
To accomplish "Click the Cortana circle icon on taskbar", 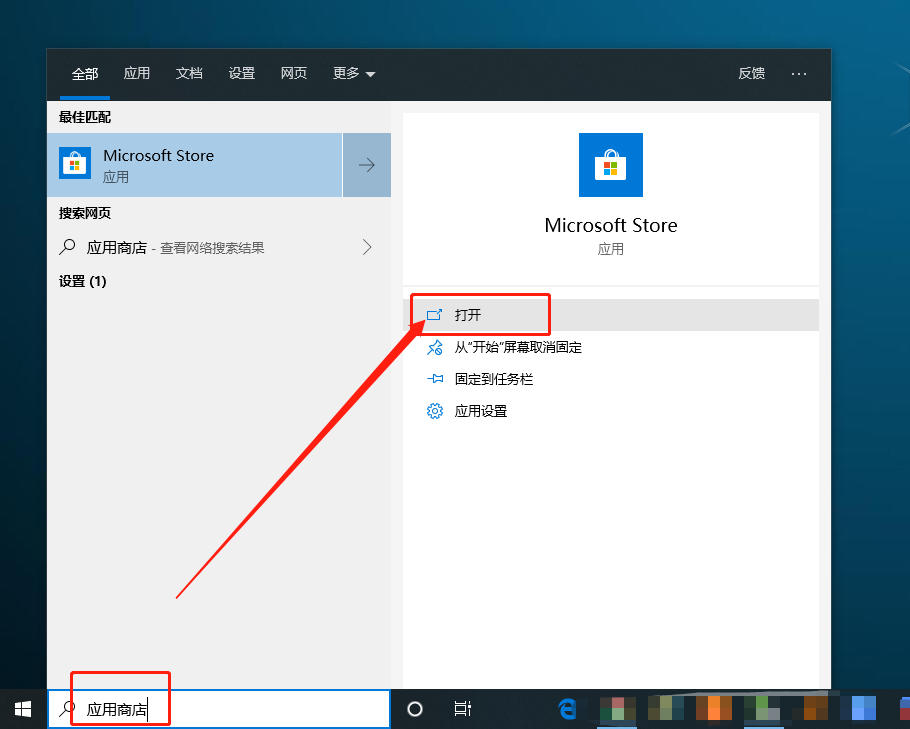I will click(x=415, y=709).
